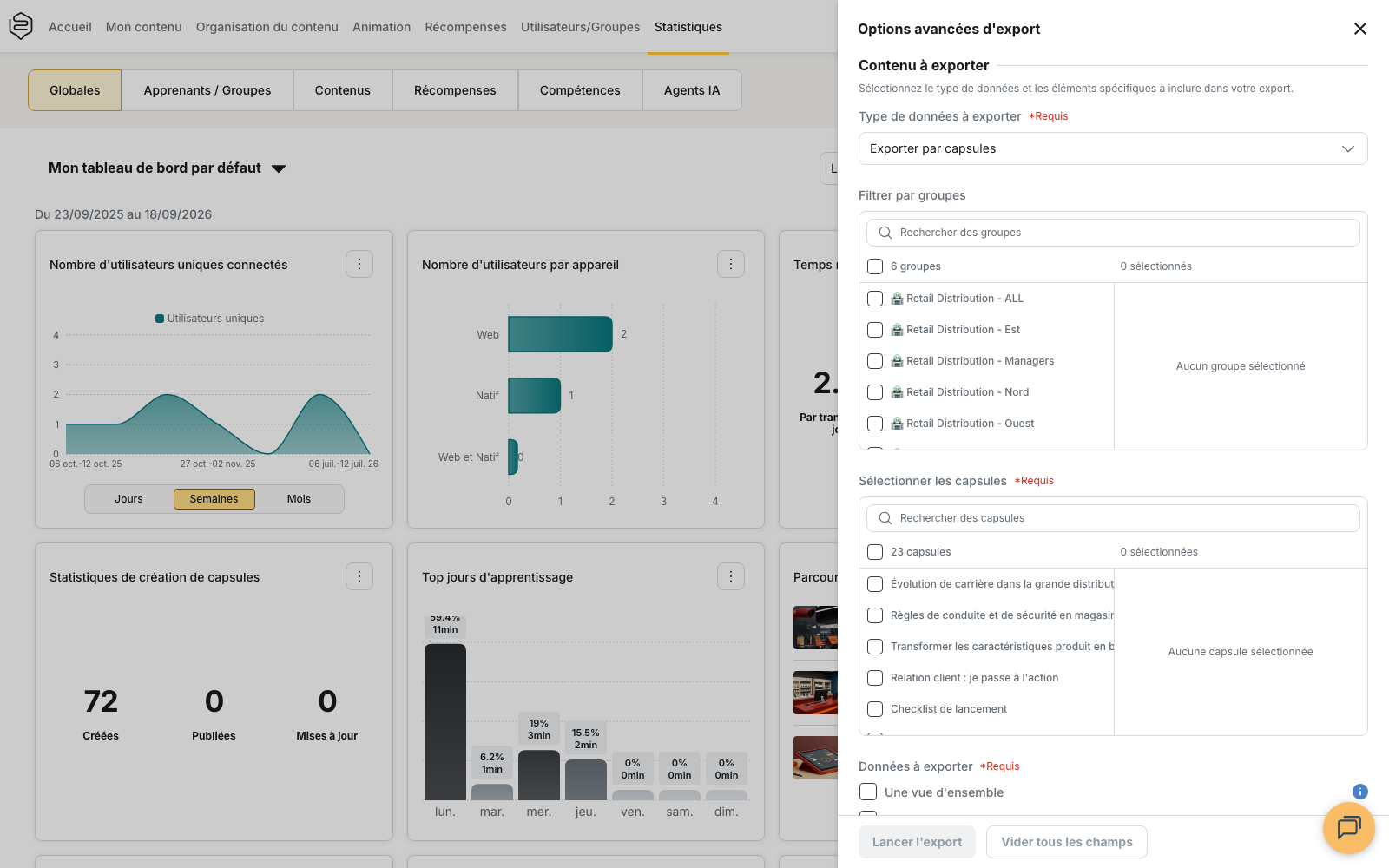Click in the Rechercher des capsules search field

tap(1113, 518)
